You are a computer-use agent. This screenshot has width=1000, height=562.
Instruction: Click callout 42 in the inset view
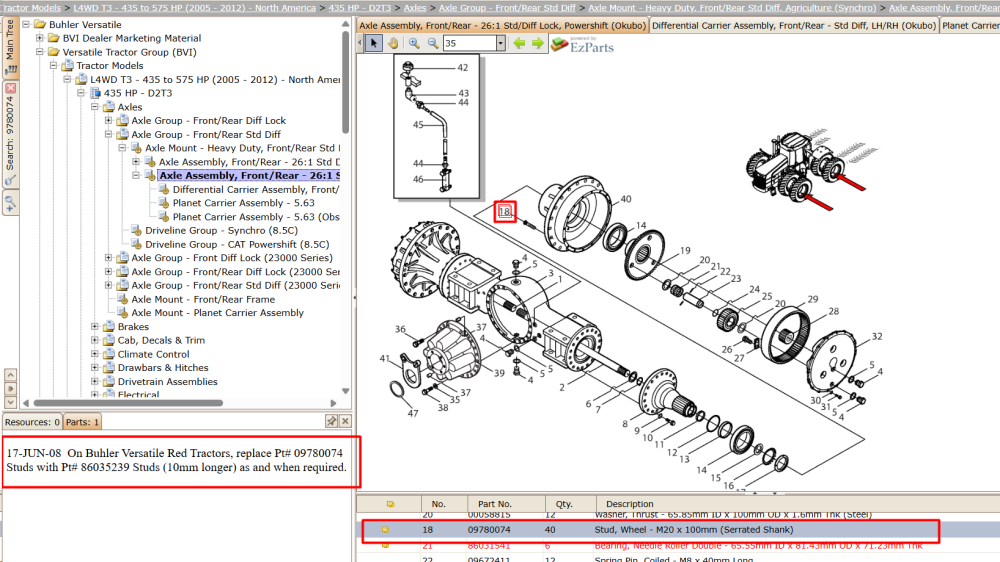[x=462, y=68]
